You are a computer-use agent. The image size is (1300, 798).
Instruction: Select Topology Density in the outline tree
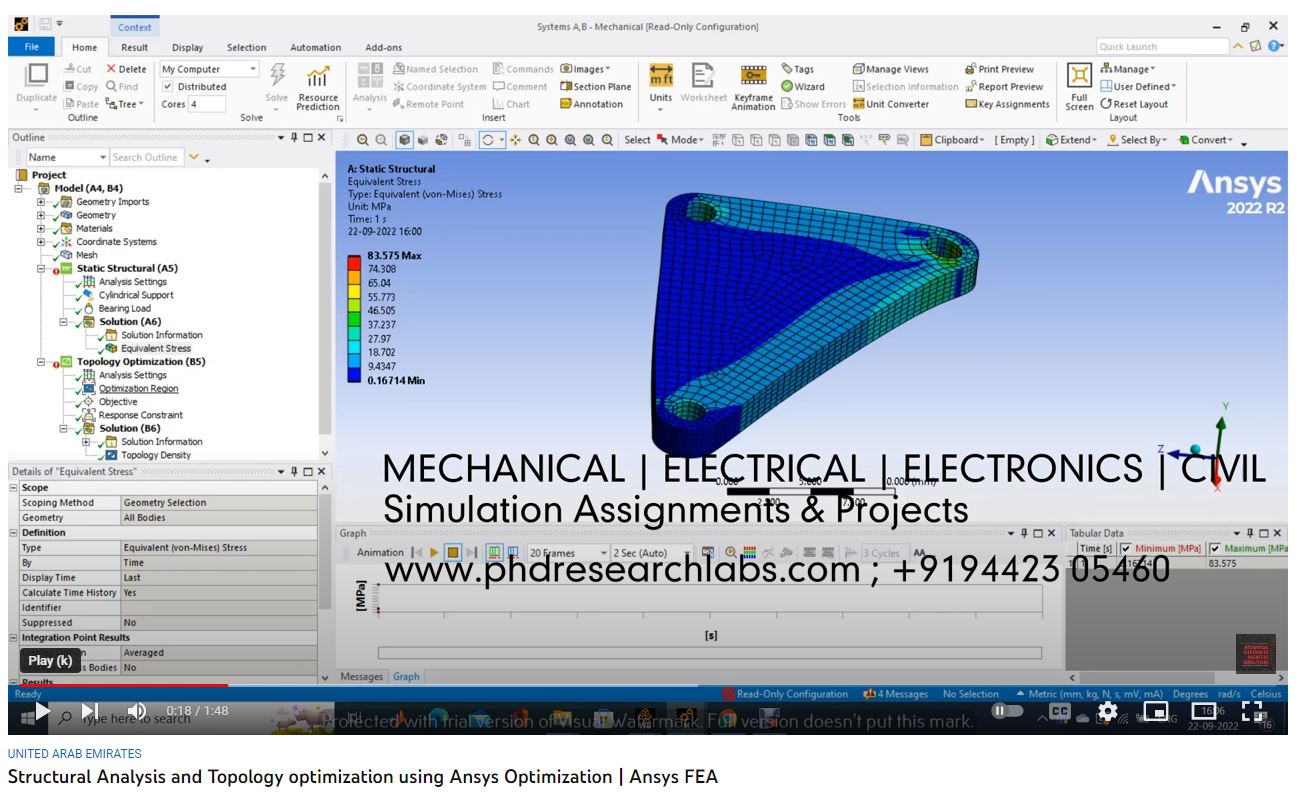click(x=156, y=455)
